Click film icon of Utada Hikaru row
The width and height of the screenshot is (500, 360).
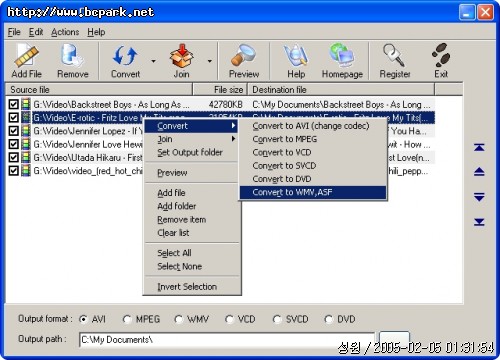coord(26,157)
